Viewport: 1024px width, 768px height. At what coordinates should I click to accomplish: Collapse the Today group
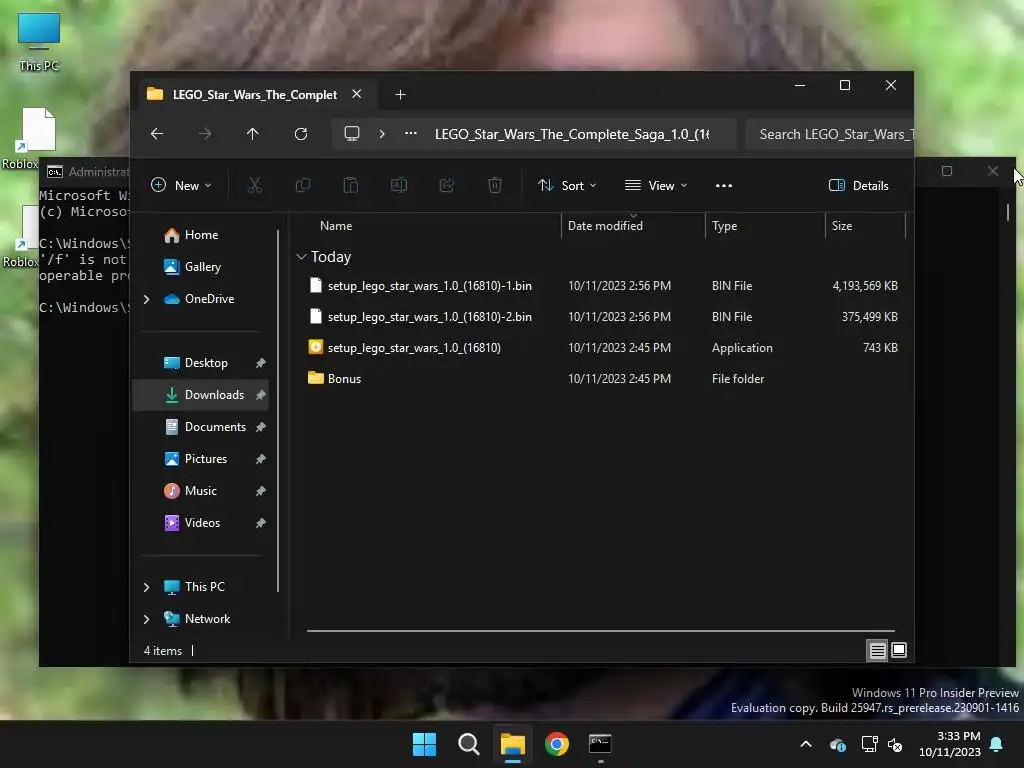tap(301, 257)
